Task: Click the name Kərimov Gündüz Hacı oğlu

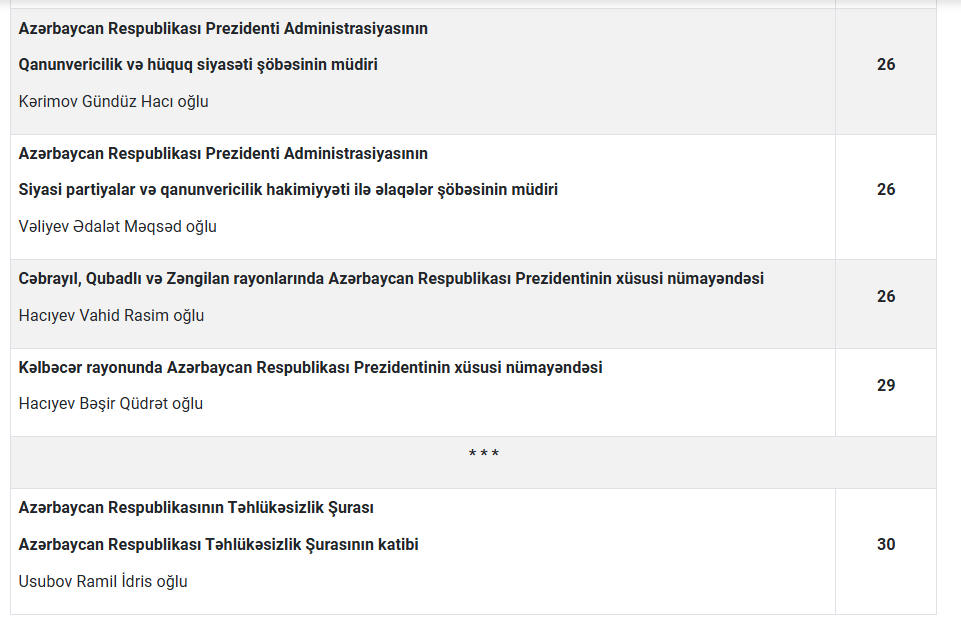Action: [x=113, y=101]
